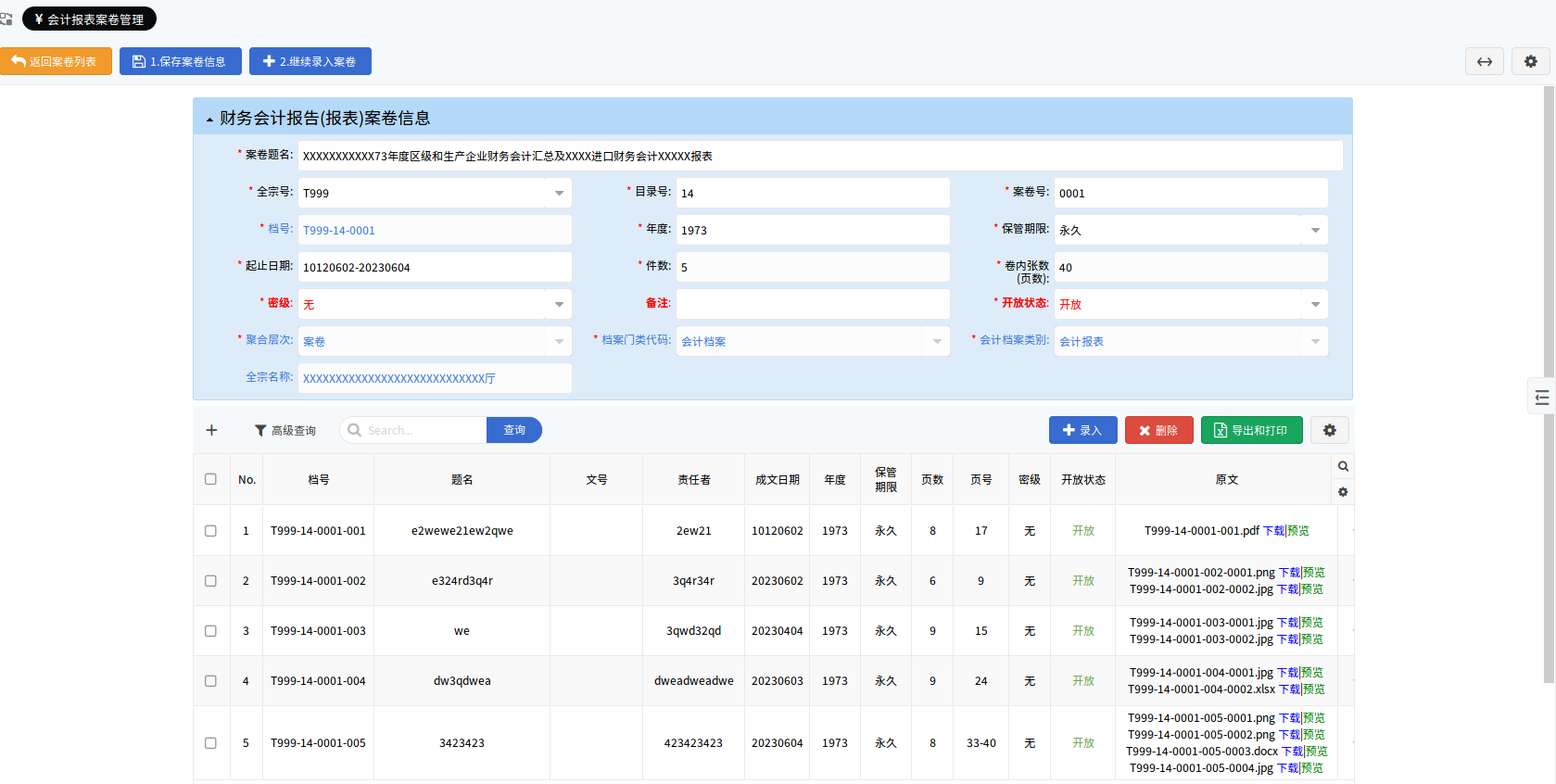Check the row 3 checkbox T999-14-0001-003
This screenshot has width=1556, height=784.
[210, 631]
